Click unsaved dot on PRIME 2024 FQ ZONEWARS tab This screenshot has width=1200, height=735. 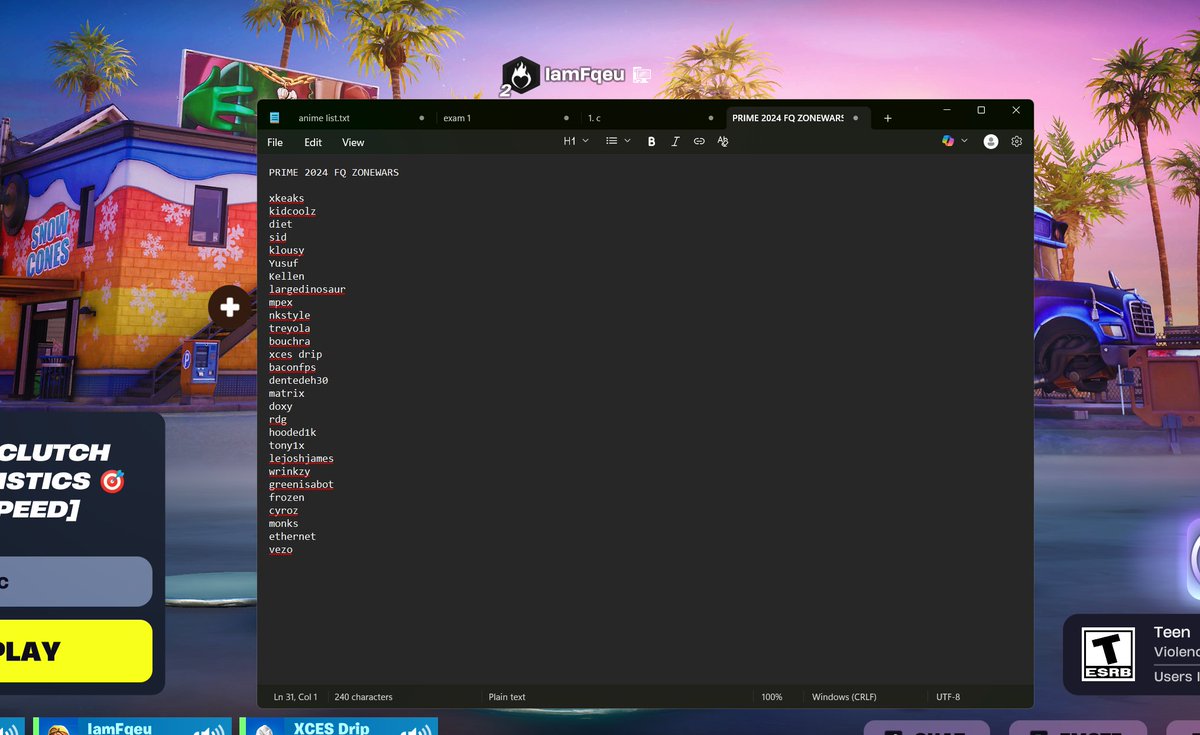pos(855,118)
